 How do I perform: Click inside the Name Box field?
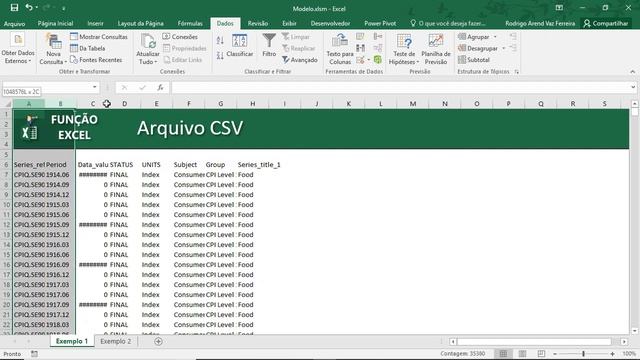tap(46, 87)
